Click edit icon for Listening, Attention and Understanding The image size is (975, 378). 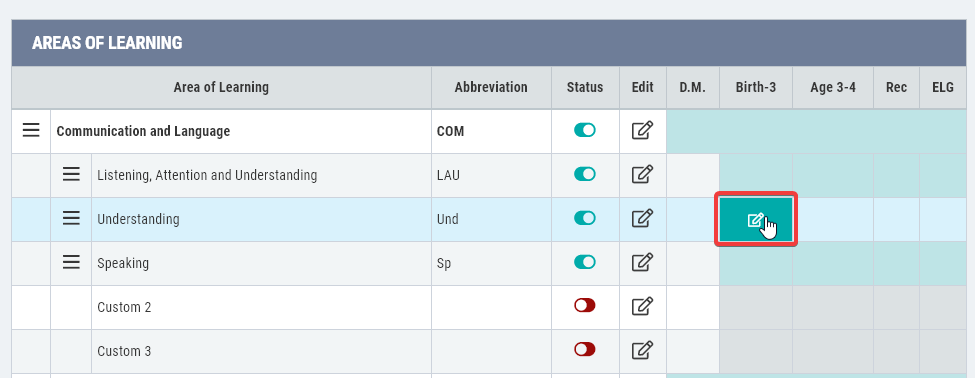642,175
